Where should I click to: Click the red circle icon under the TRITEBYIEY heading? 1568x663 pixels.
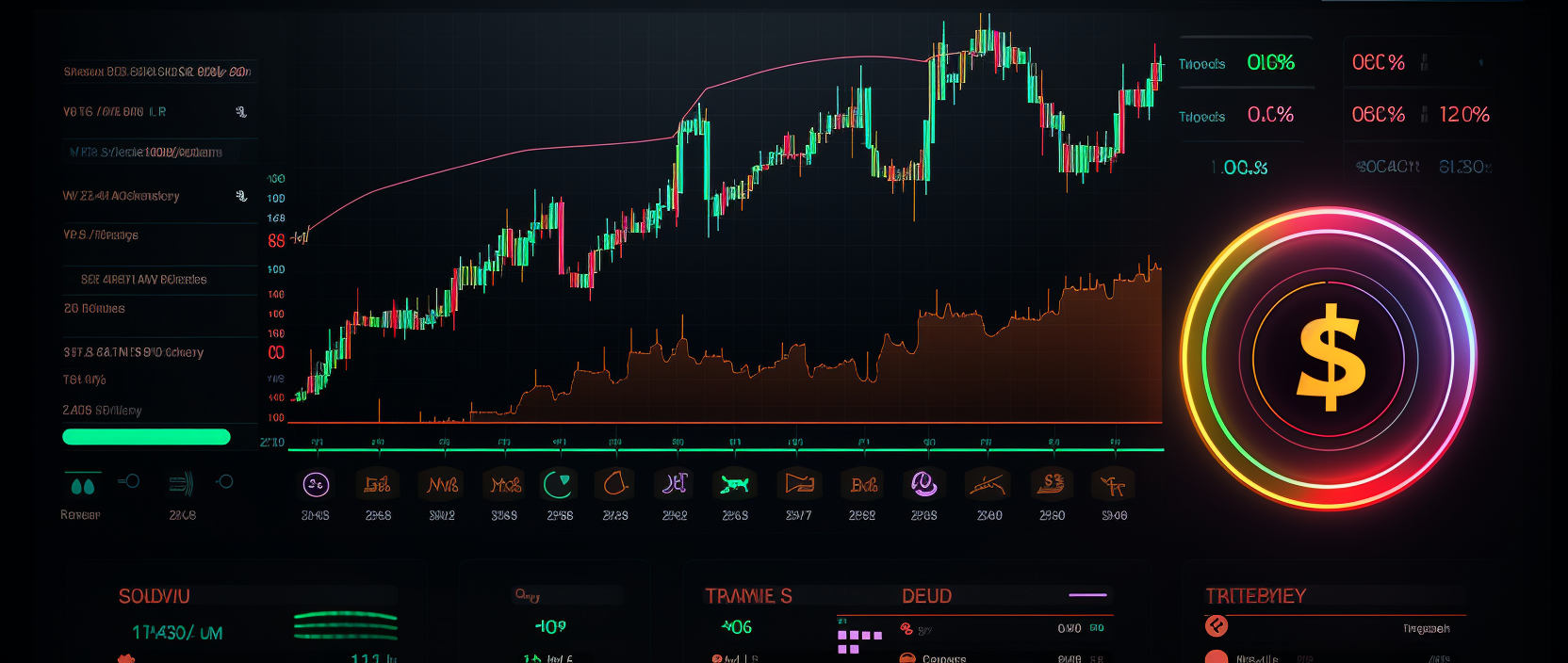click(1217, 626)
